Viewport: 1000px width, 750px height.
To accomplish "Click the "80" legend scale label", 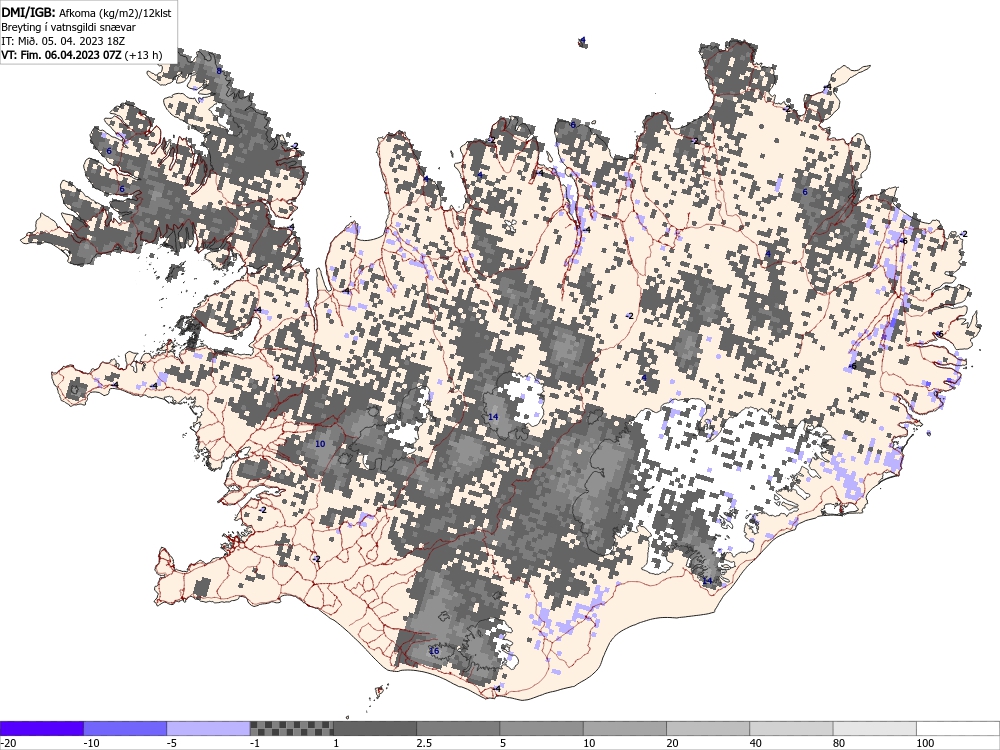I will (839, 744).
